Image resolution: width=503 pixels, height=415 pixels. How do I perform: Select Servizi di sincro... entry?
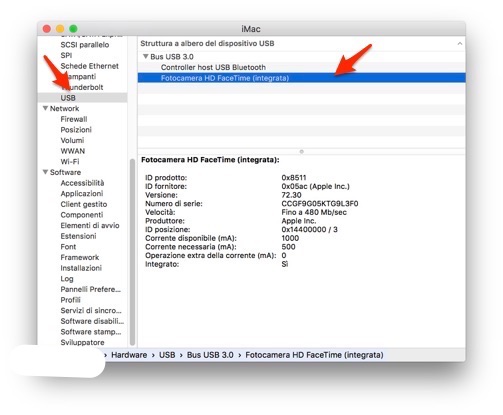click(91, 311)
